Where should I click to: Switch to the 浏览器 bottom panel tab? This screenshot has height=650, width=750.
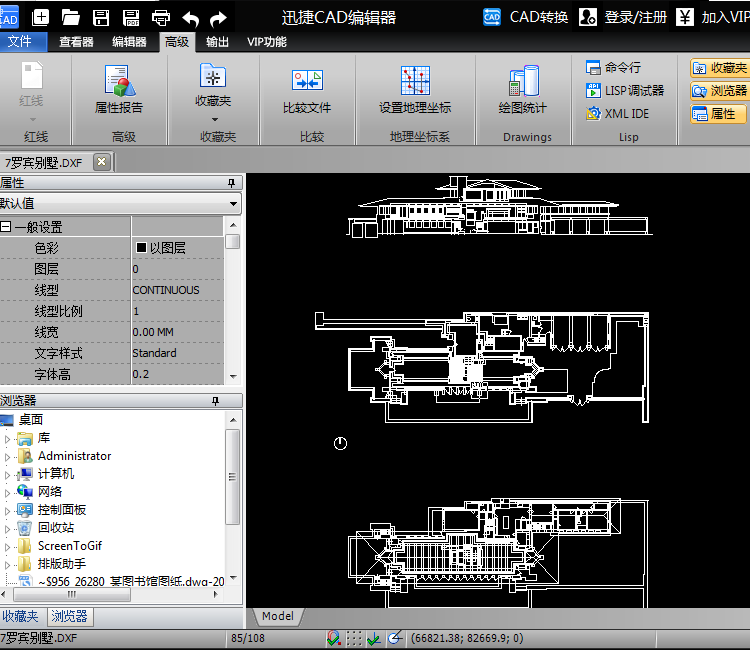(69, 616)
